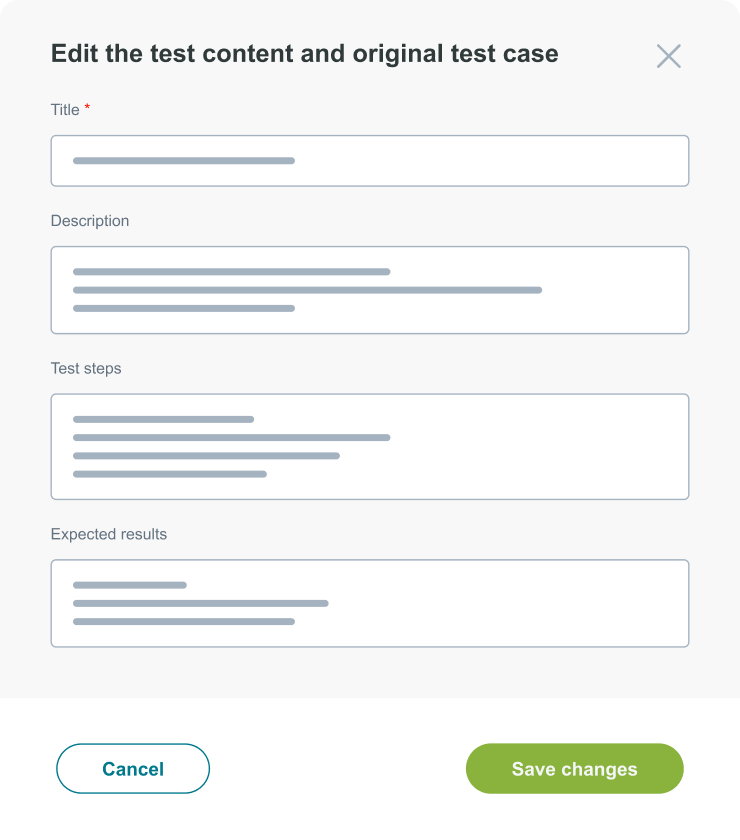Click the Test steps label
This screenshot has width=740, height=840.
(85, 368)
